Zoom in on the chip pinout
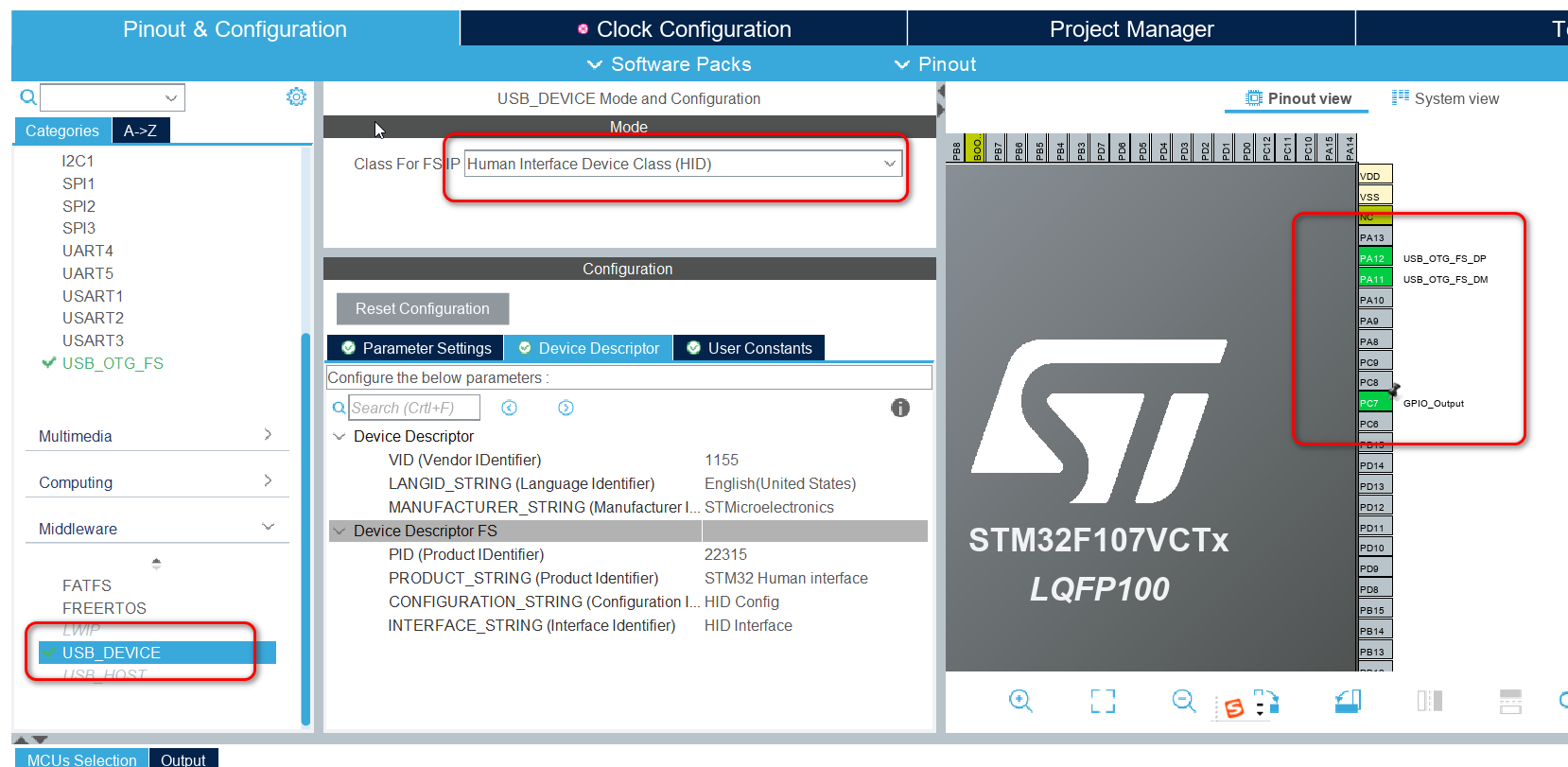 pyautogui.click(x=1020, y=701)
